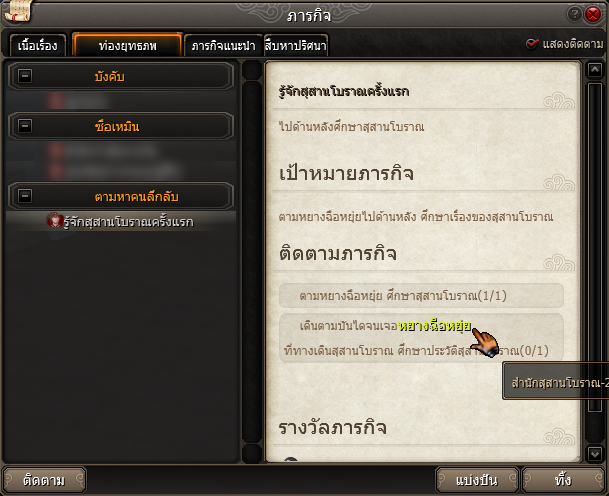Click the แบ่งปัน share button
Screen dimensions: 609x496
tap(477, 480)
